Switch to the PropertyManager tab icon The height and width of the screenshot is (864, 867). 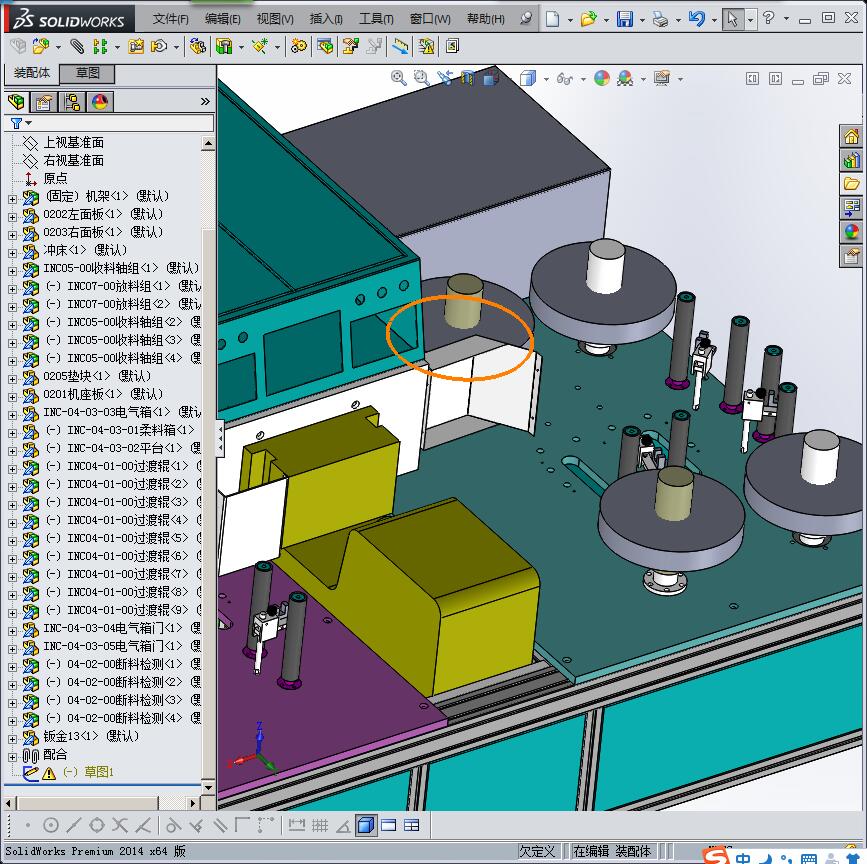(44, 102)
